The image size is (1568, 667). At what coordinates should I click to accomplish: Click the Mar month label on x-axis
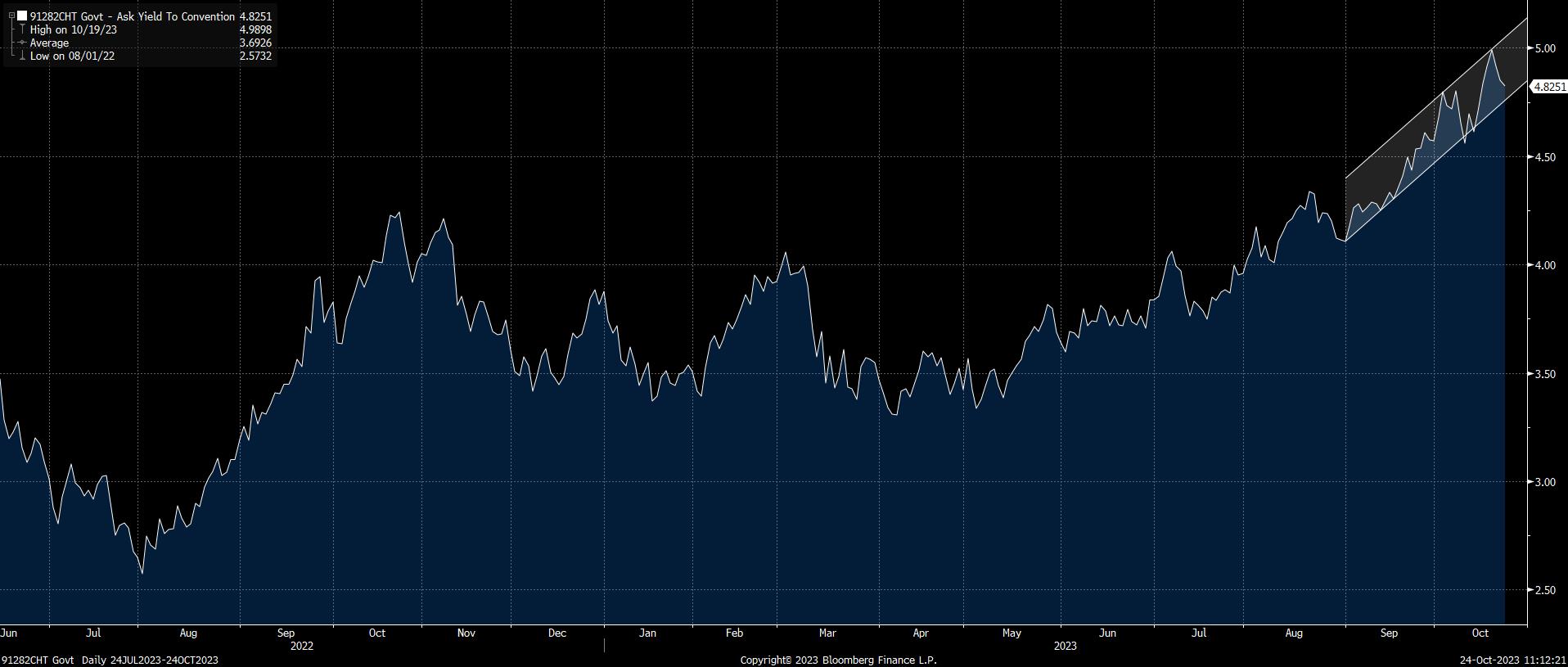click(827, 633)
